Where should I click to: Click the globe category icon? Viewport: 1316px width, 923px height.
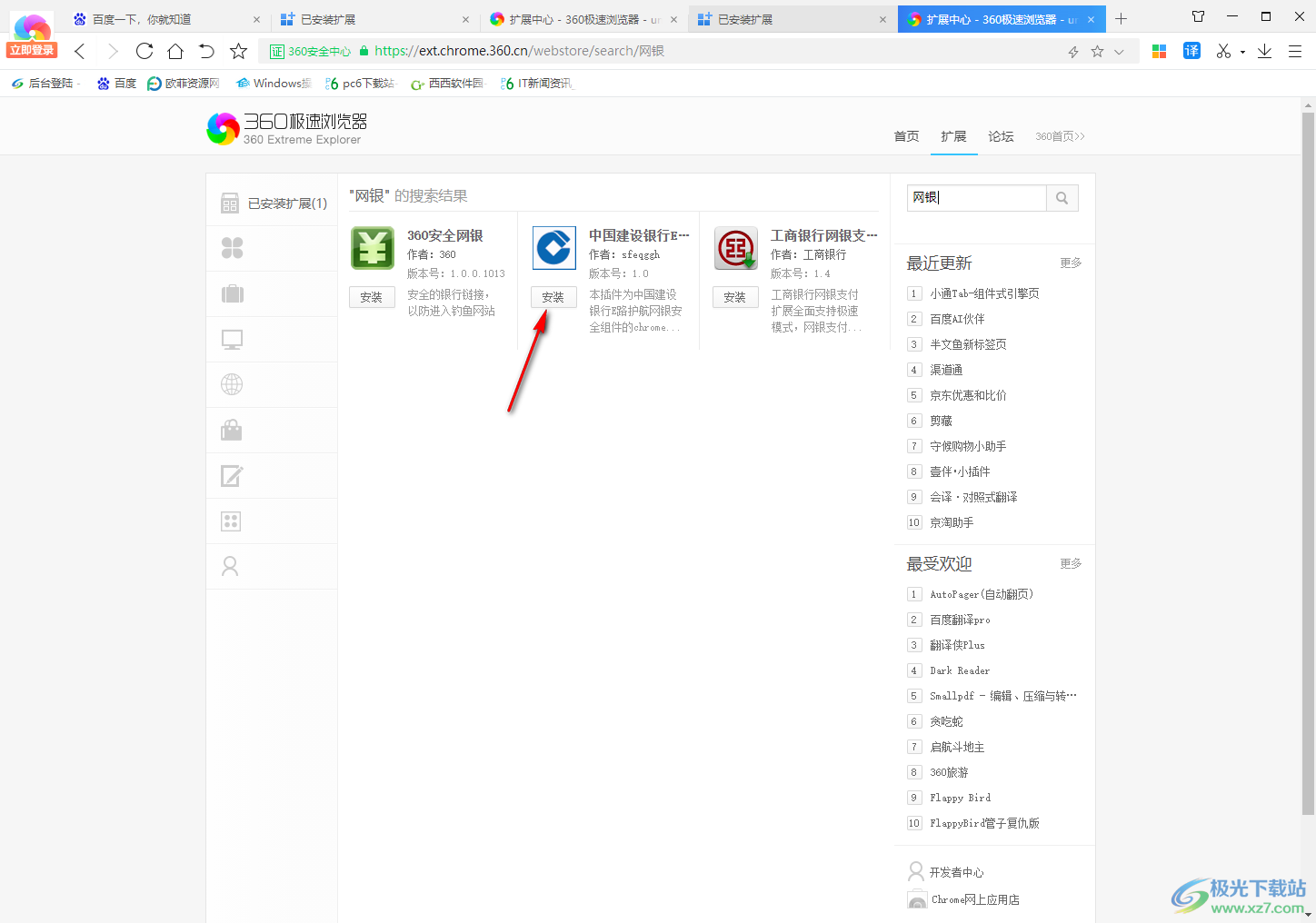coord(232,384)
